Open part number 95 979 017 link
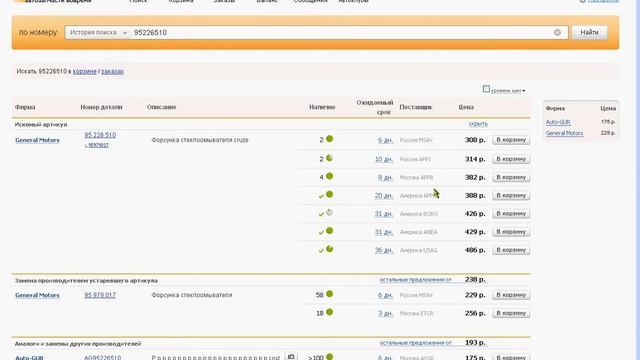 [100, 295]
